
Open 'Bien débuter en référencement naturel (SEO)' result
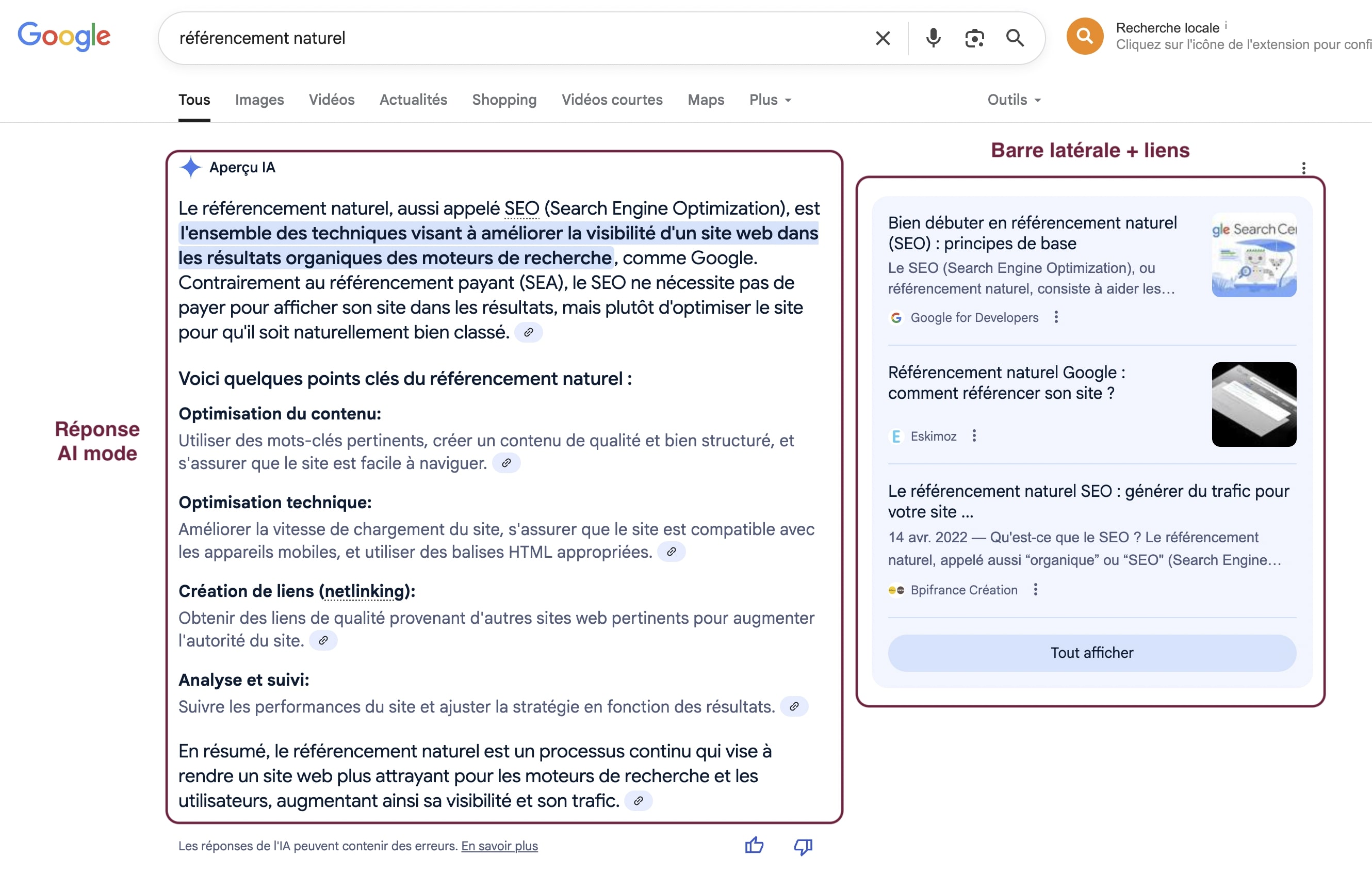pos(1032,233)
